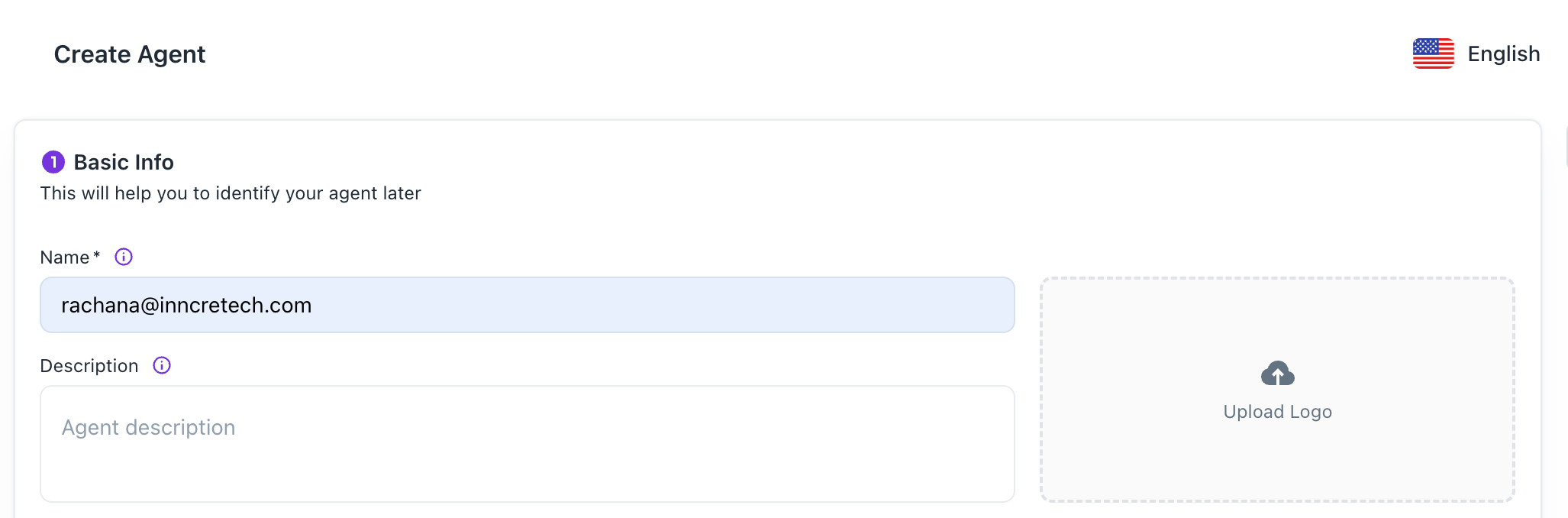
Task: Click the rachana@inncretech.com text
Action: click(186, 306)
